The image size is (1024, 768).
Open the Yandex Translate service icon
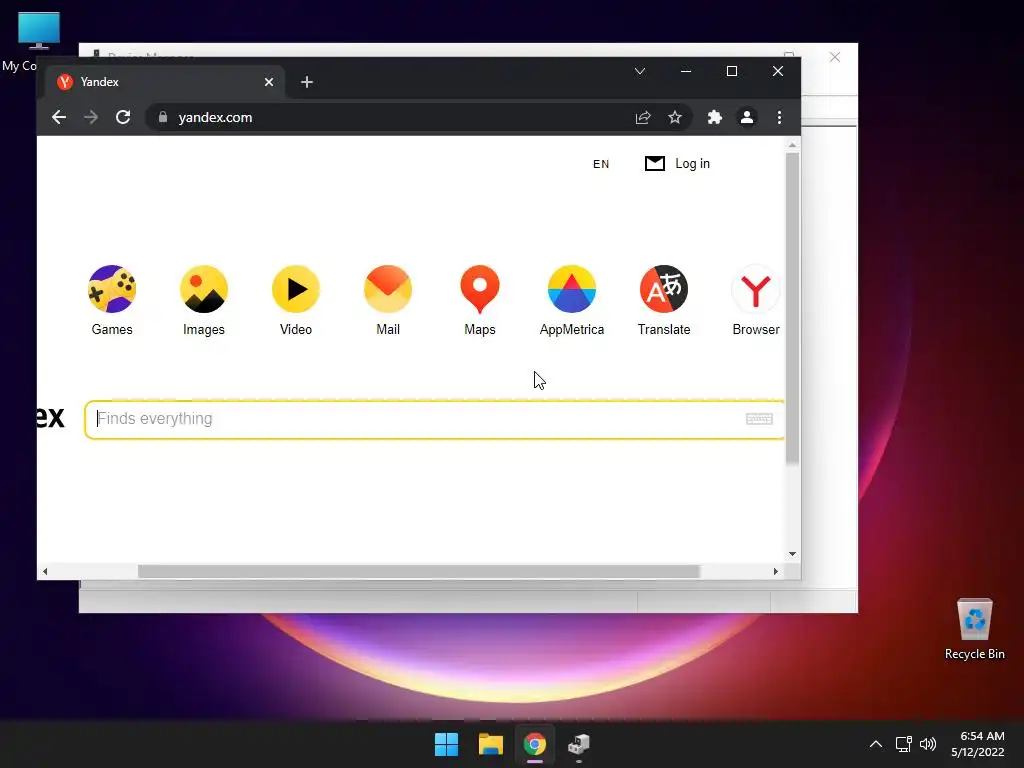tap(664, 289)
